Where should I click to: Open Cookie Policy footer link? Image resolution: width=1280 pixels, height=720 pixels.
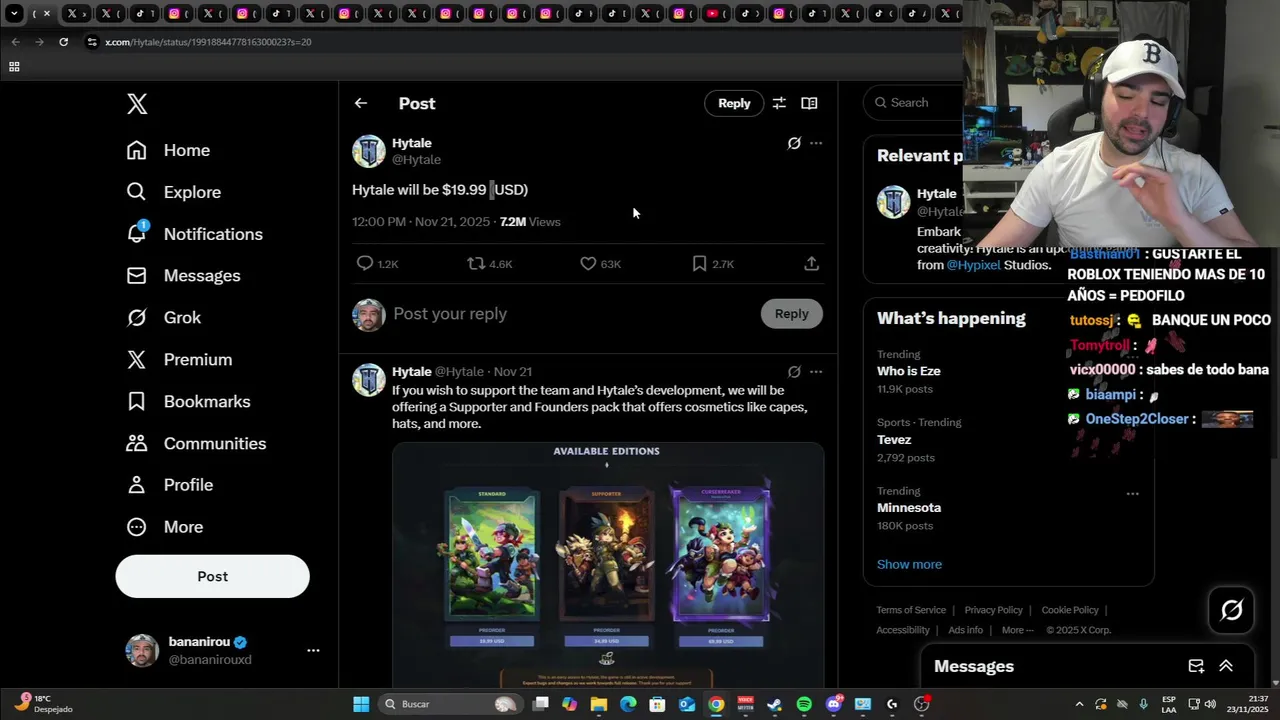click(x=1070, y=610)
